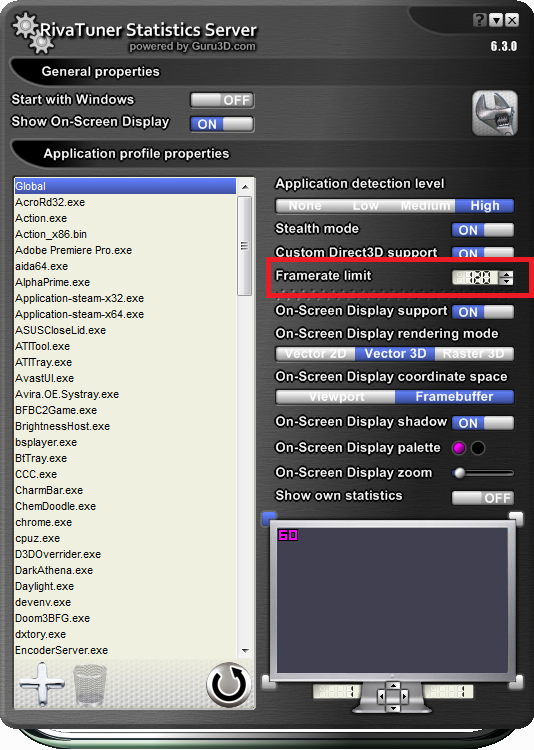The image size is (534, 750).
Task: Click the profile list scrollbar thumb
Action: coord(245,246)
